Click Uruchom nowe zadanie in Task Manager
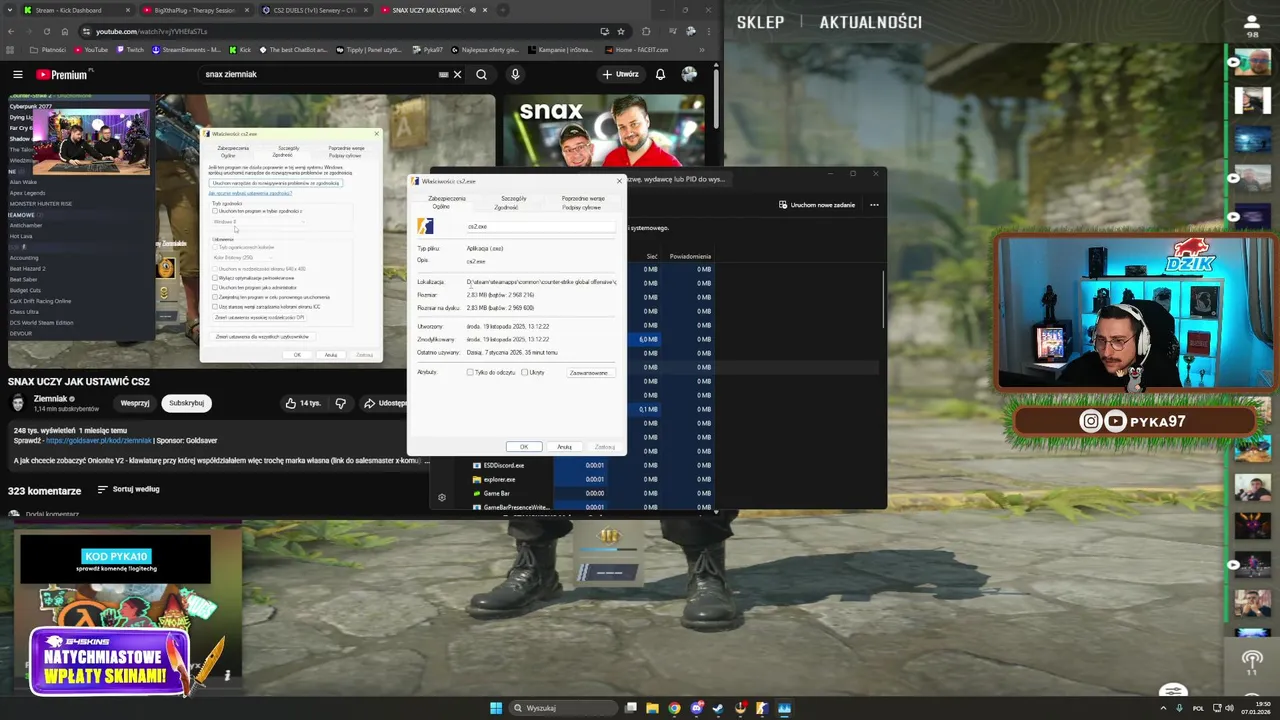The image size is (1280, 720). (x=816, y=205)
